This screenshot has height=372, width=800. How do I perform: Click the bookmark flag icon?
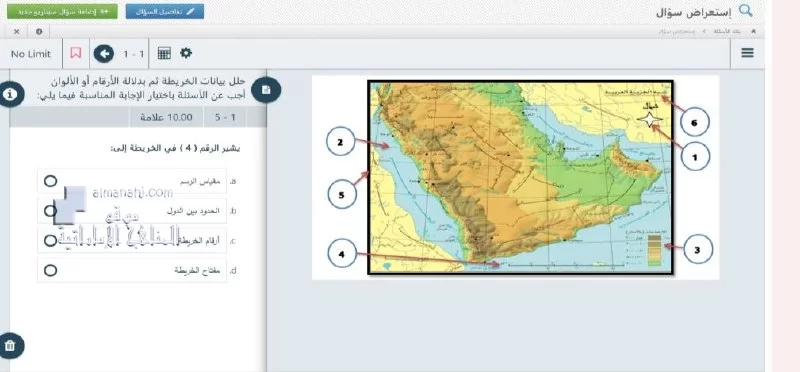[x=76, y=53]
